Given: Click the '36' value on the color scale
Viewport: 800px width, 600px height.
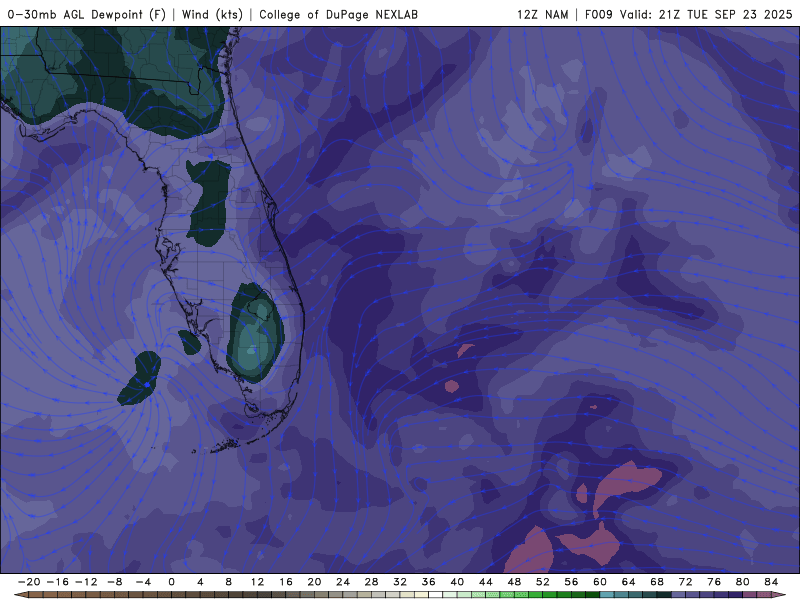Looking at the screenshot, I should (429, 582).
